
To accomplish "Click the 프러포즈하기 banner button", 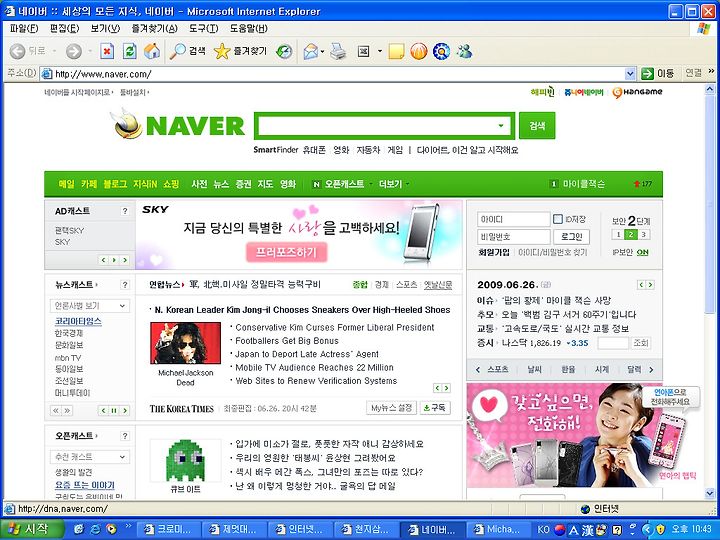I will (287, 252).
